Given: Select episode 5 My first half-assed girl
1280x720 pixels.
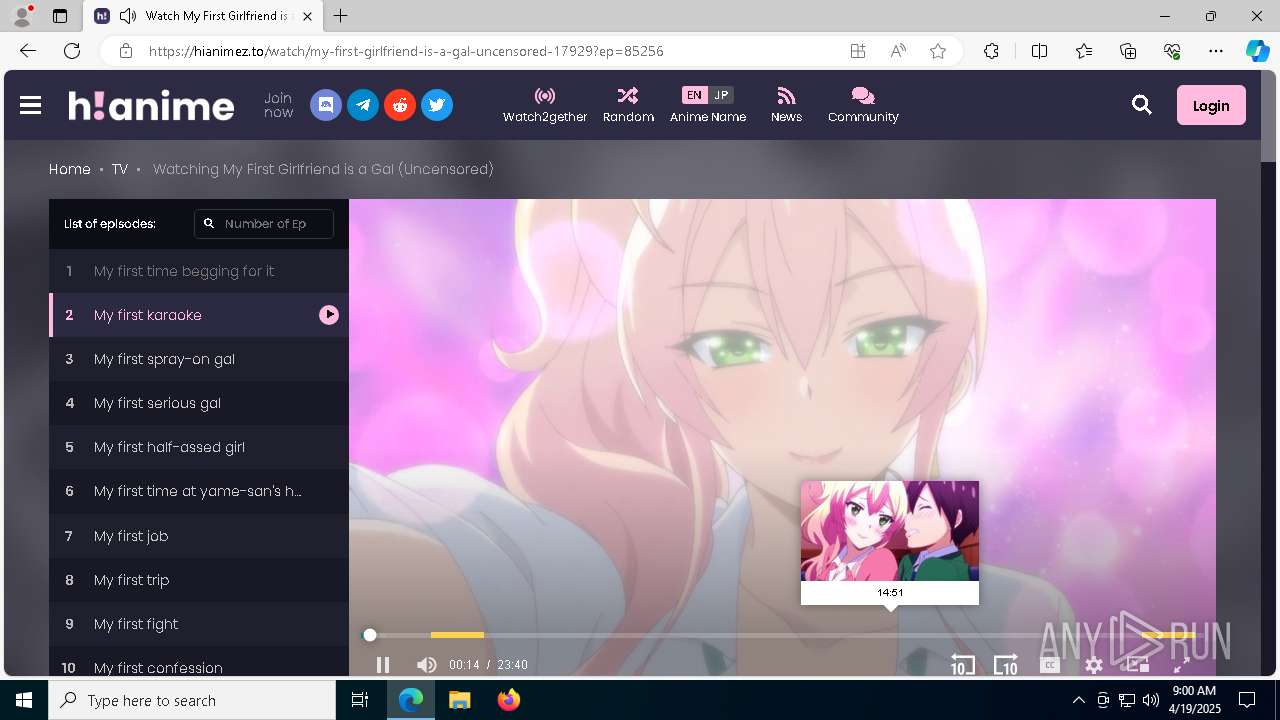Looking at the screenshot, I should (199, 447).
